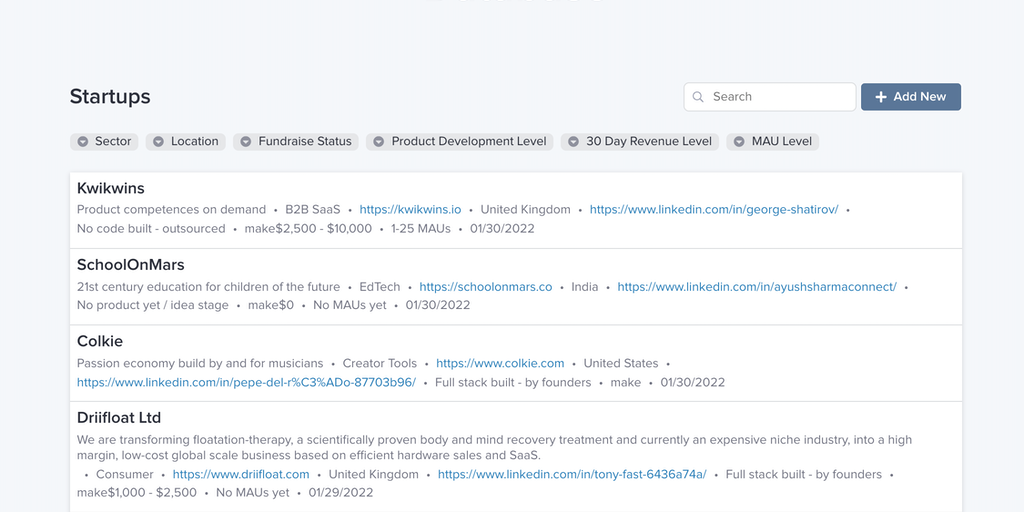The height and width of the screenshot is (512, 1024).
Task: Open Tony Fast's LinkedIn profile link
Action: click(572, 474)
